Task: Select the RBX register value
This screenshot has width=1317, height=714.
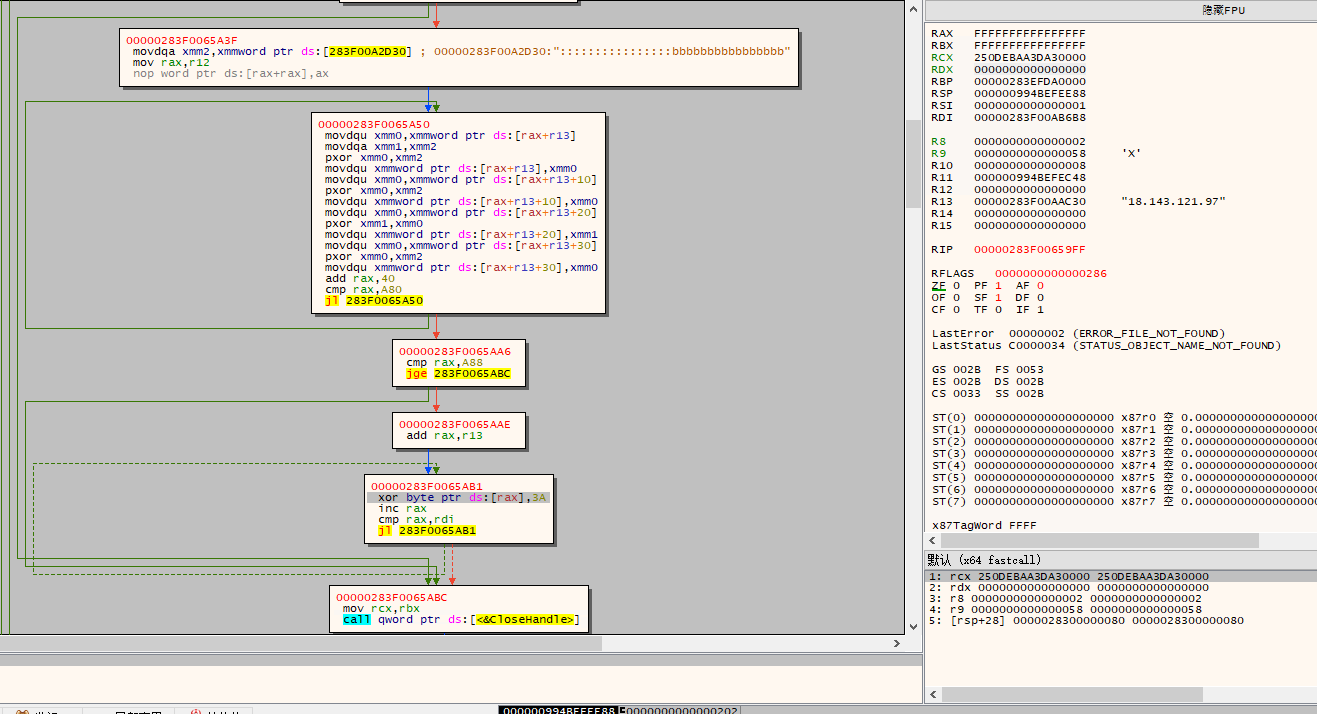Action: click(1029, 45)
